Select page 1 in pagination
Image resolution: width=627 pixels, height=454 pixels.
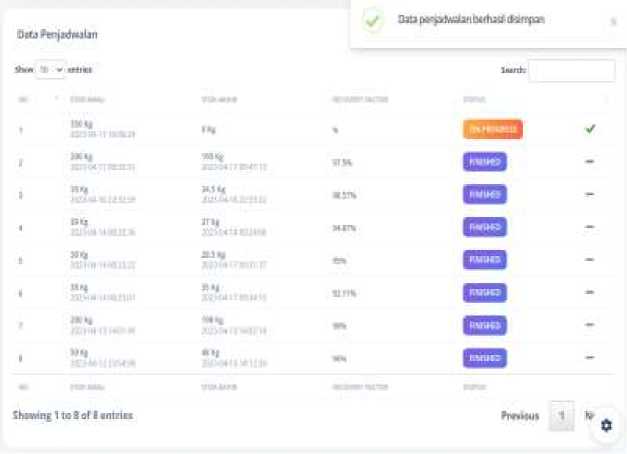pyautogui.click(x=561, y=416)
